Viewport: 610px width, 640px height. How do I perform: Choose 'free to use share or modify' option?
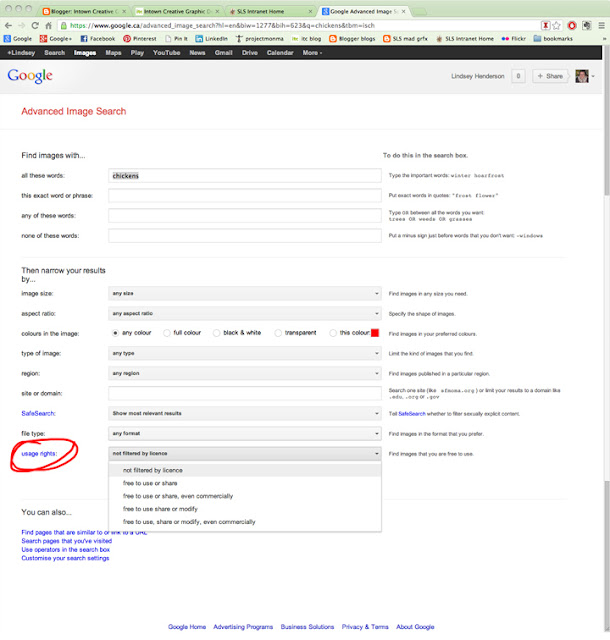245,509
